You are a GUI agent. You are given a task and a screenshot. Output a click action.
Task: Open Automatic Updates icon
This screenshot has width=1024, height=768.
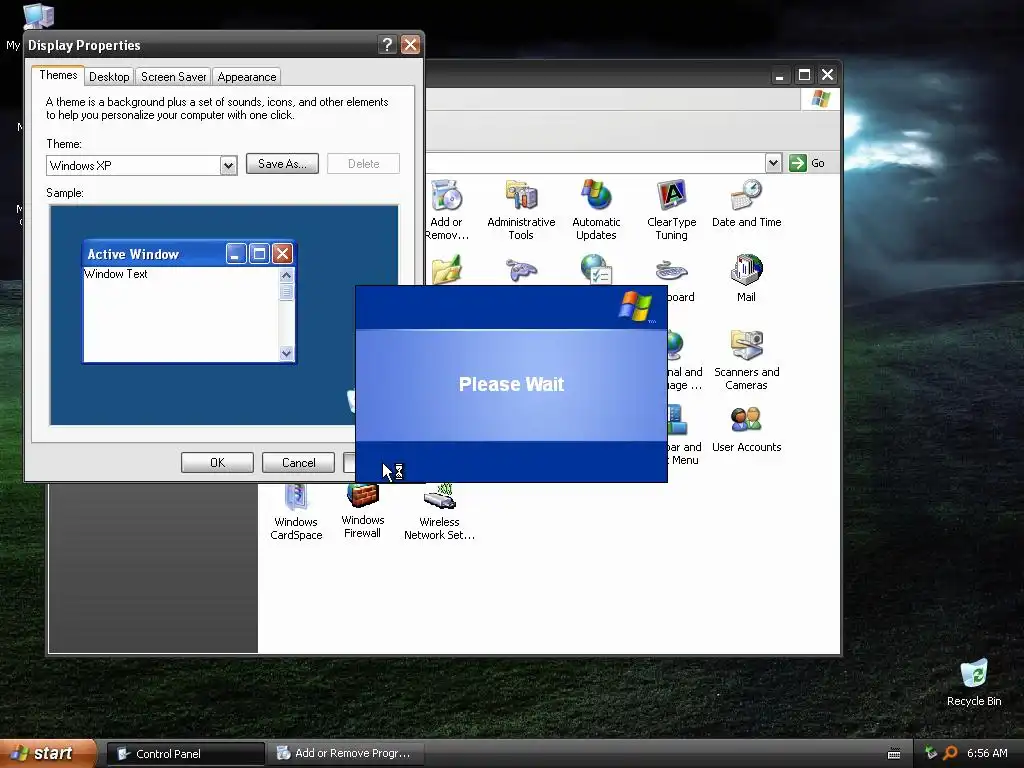click(x=596, y=209)
